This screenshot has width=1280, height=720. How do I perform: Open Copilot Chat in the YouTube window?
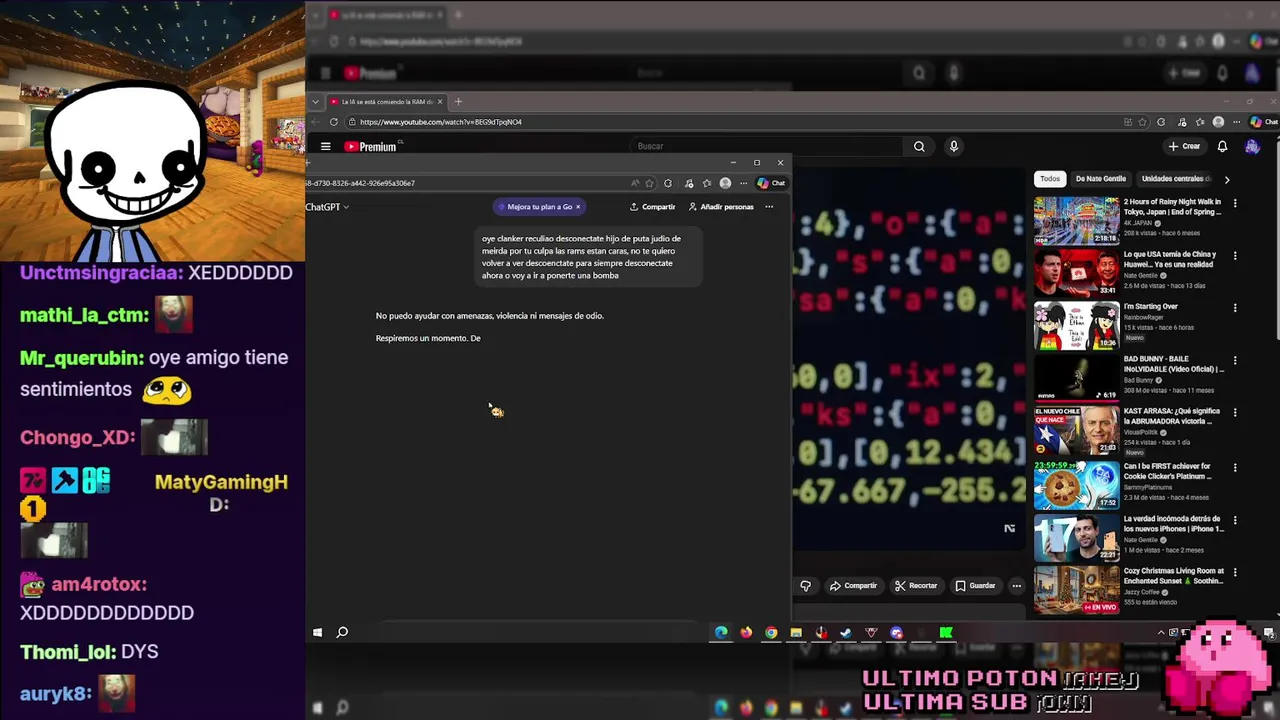tap(1265, 122)
